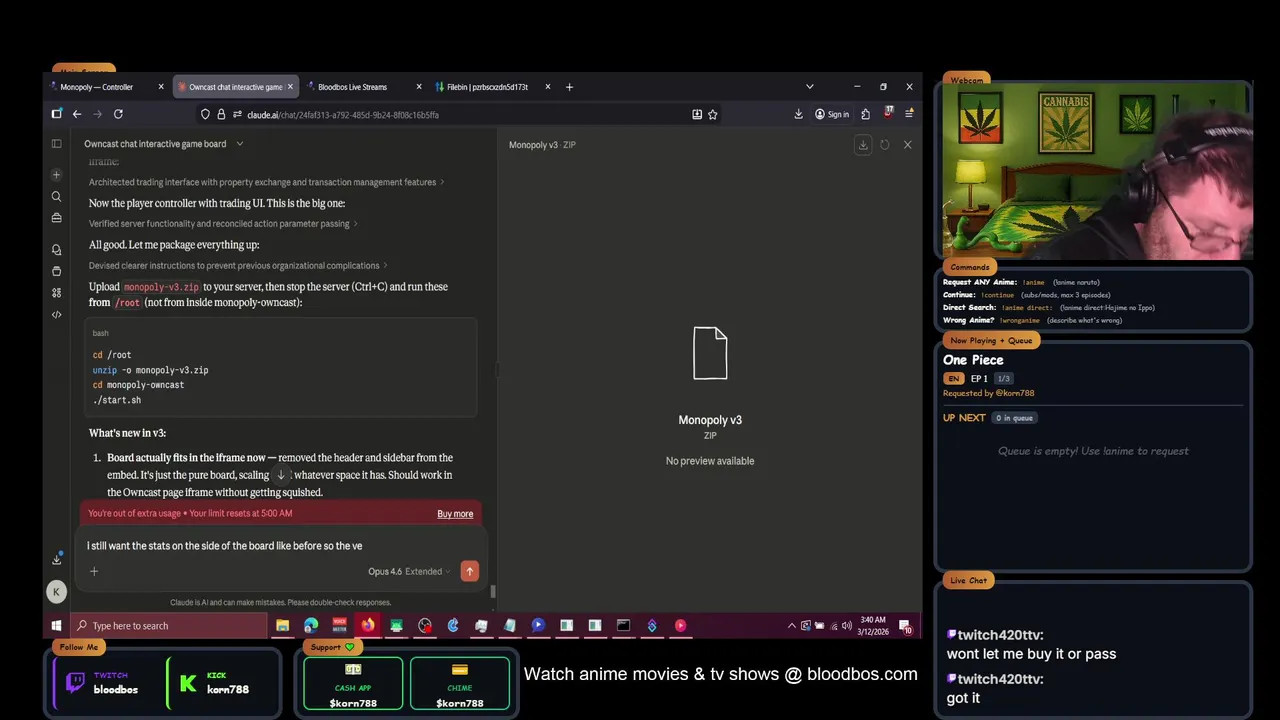The width and height of the screenshot is (1280, 720).
Task: Bookmark this page with the star icon
Action: pyautogui.click(x=713, y=115)
